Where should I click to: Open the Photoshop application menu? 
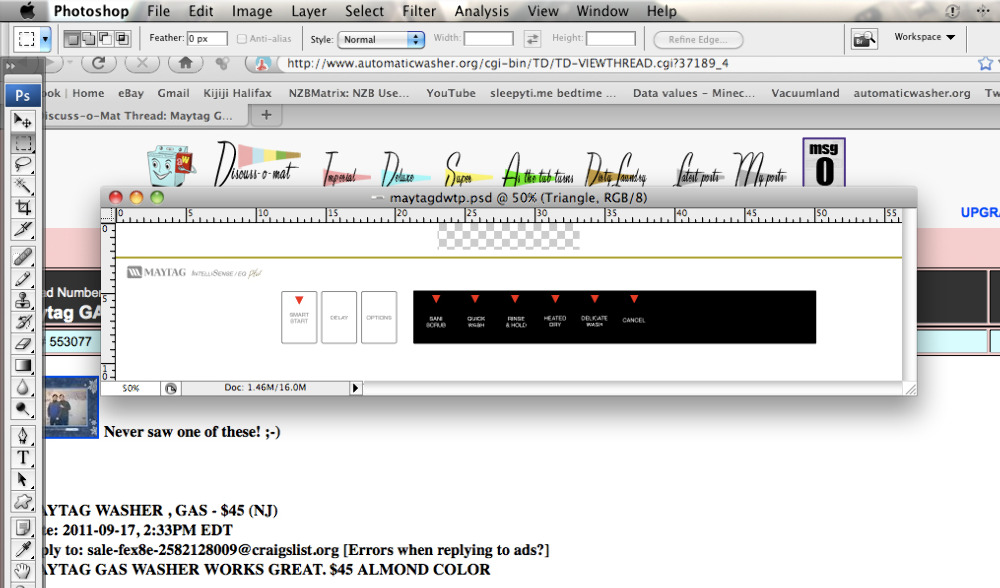click(91, 11)
